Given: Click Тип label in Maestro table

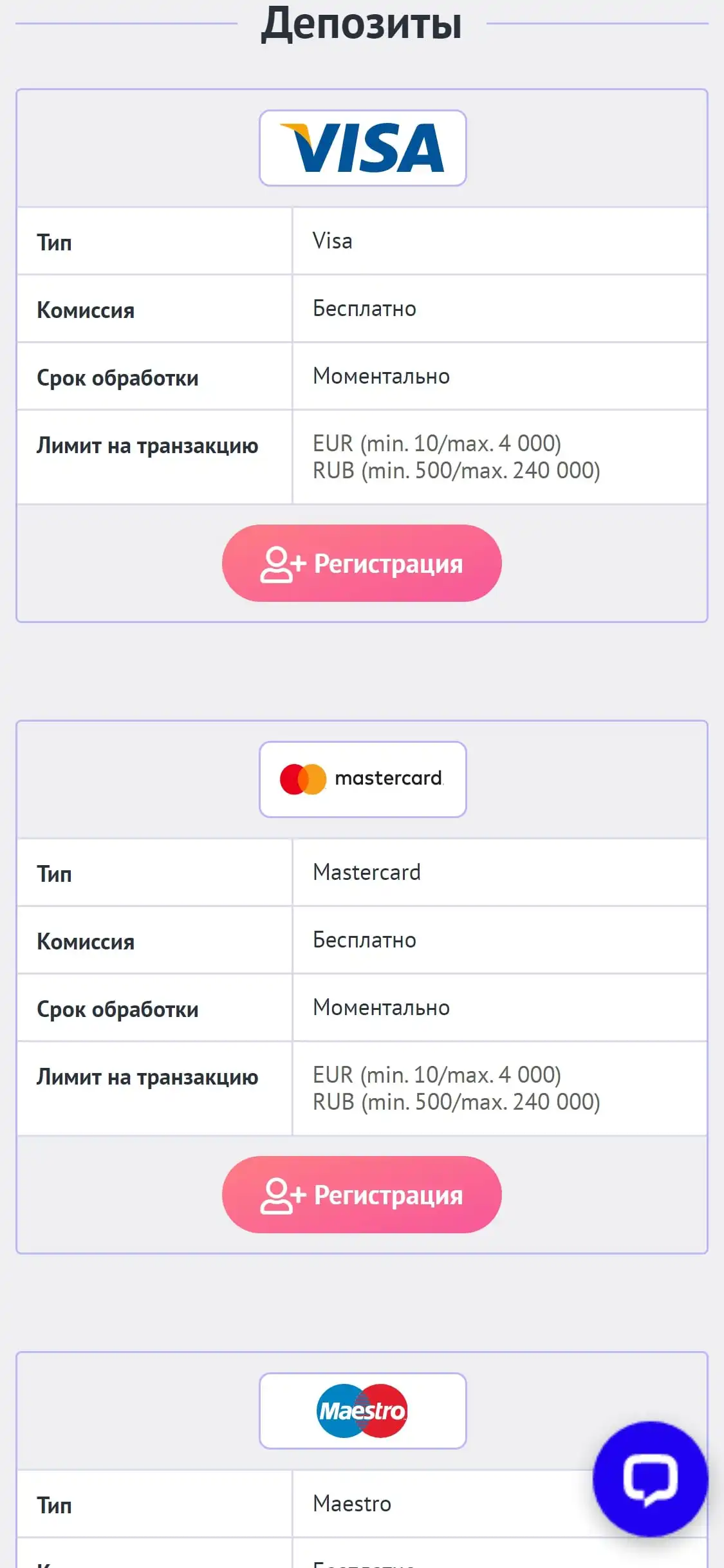Looking at the screenshot, I should pyautogui.click(x=54, y=1505).
